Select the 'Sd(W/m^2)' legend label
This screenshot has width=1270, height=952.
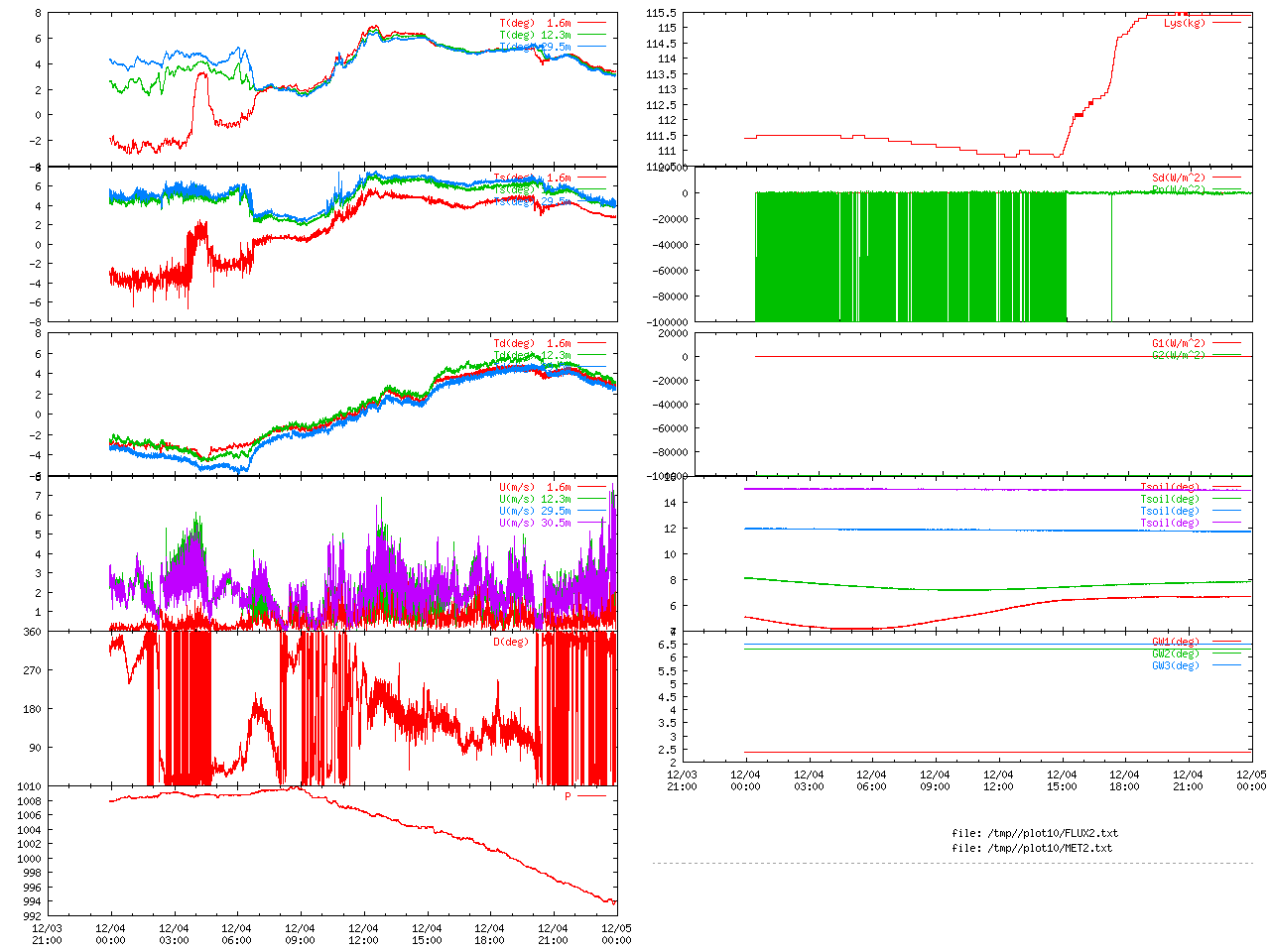(1179, 178)
